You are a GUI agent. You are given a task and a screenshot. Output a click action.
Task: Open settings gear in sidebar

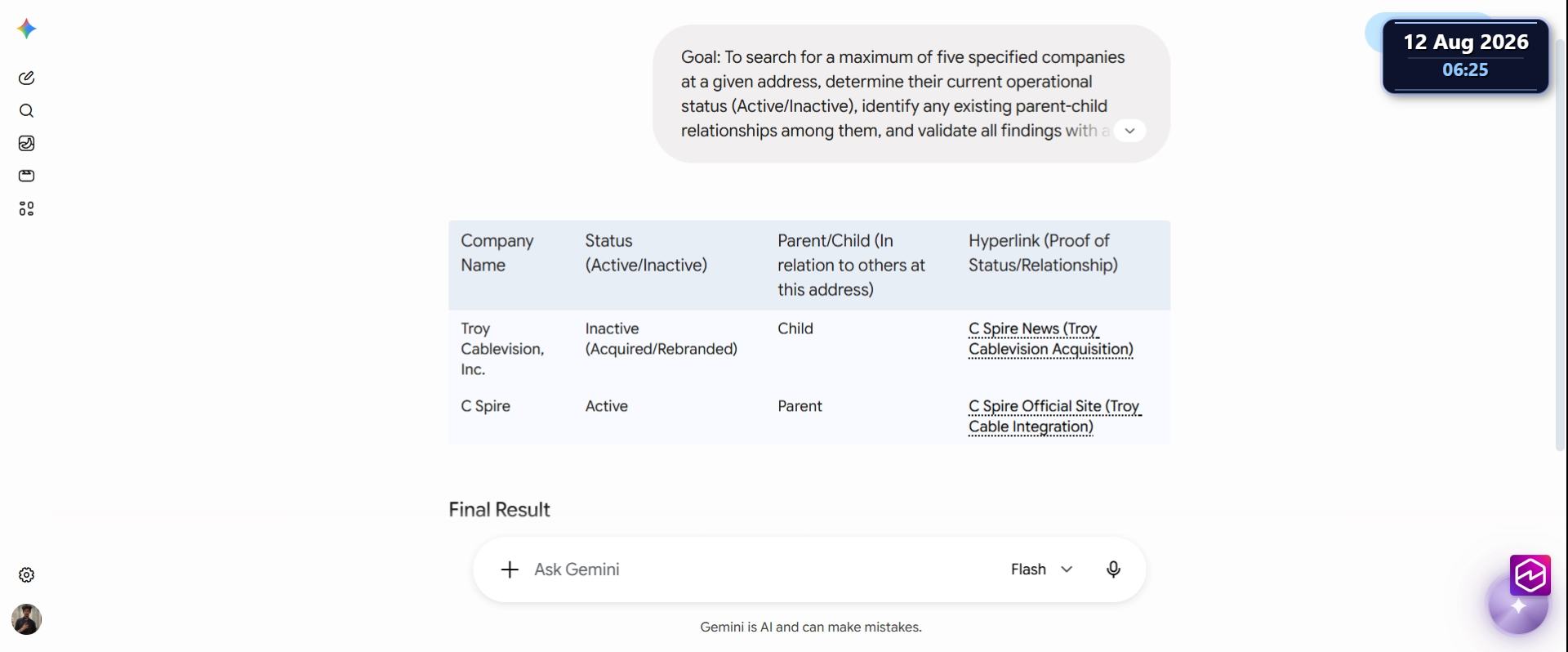26,575
